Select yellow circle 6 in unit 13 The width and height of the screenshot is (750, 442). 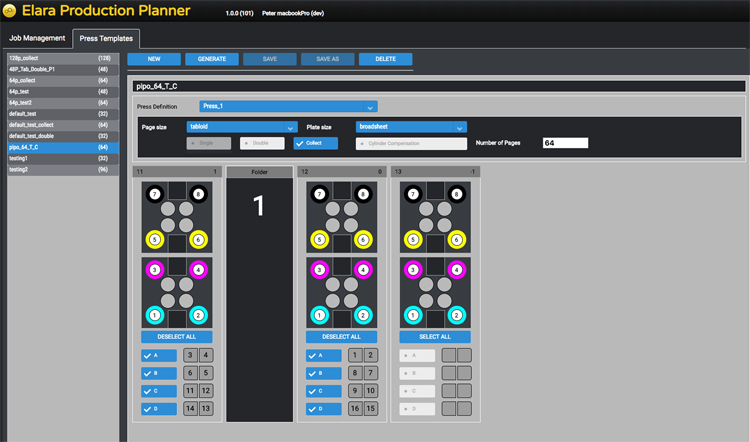point(456,239)
